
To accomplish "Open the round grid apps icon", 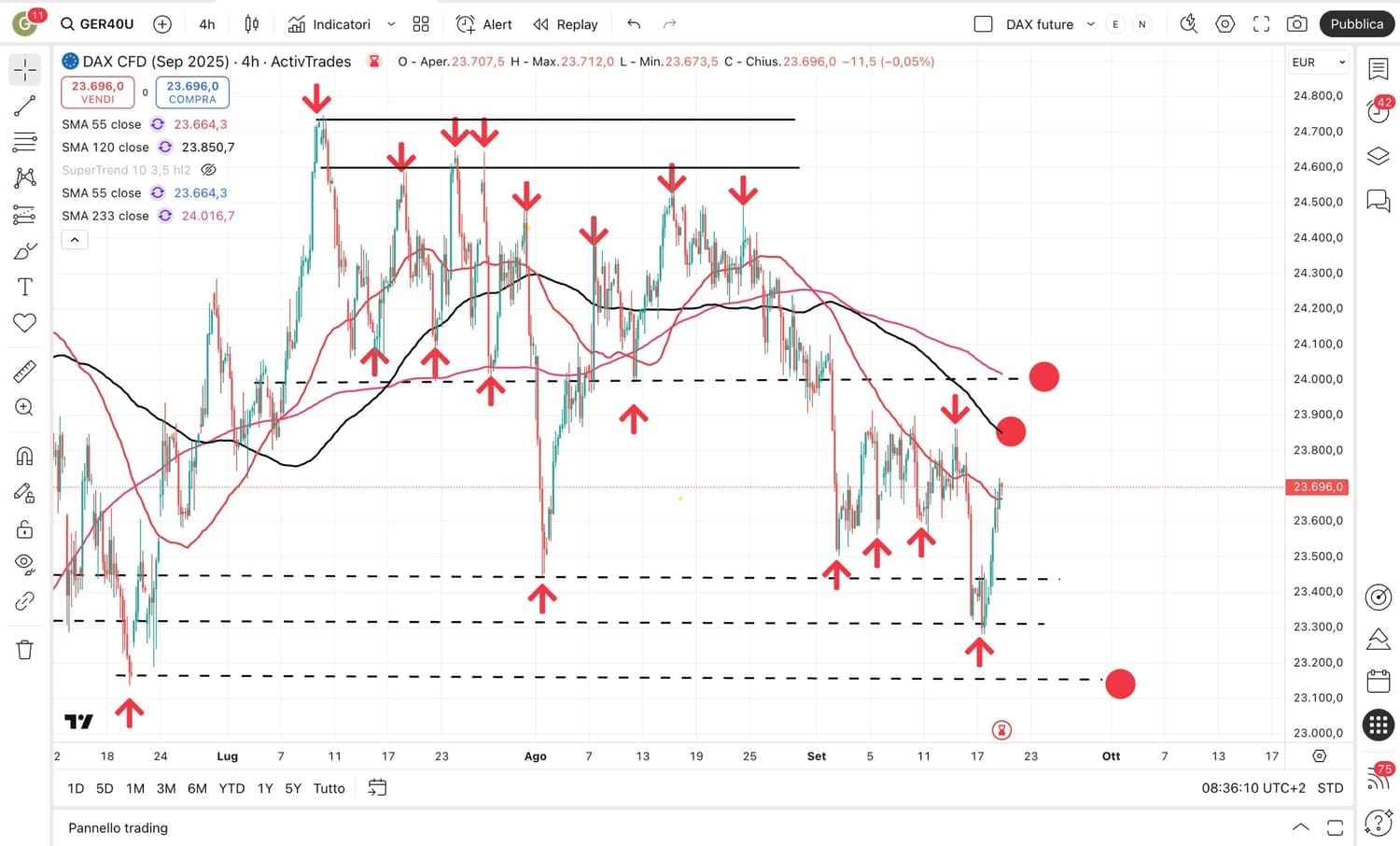I will tap(1379, 725).
